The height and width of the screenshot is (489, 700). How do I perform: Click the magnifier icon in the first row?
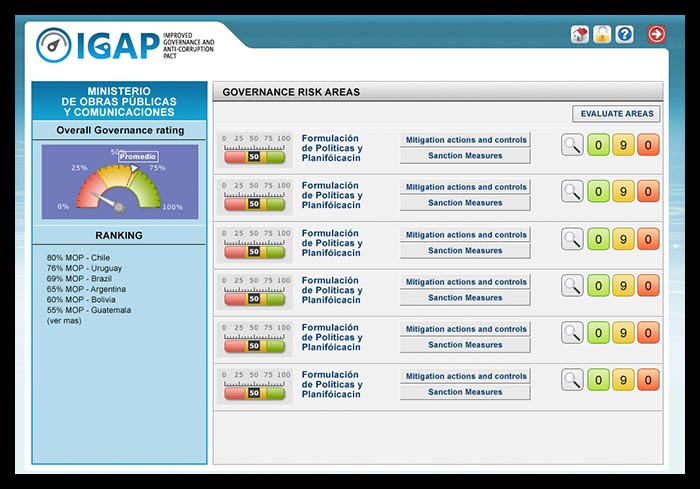[572, 145]
